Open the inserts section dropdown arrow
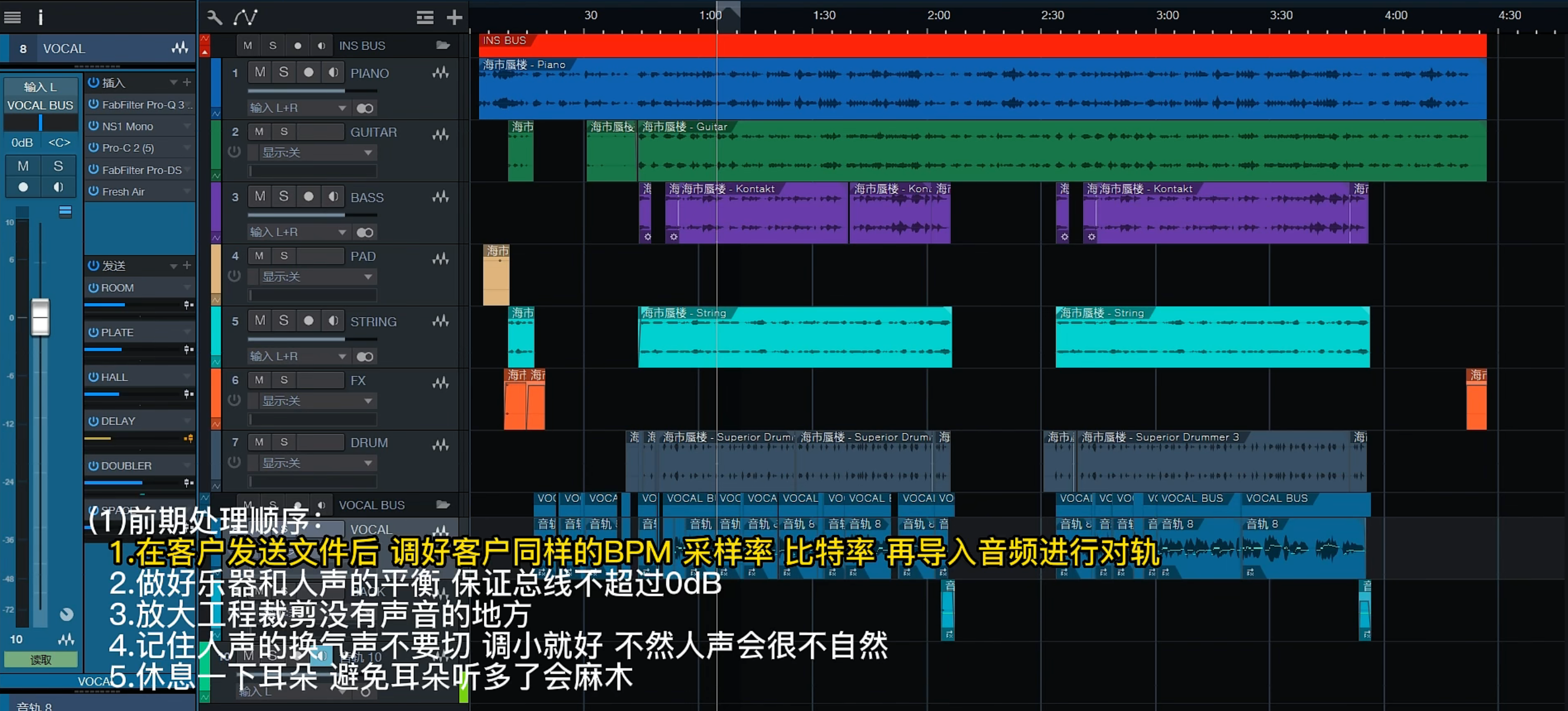Viewport: 1568px width, 711px height. pyautogui.click(x=174, y=82)
